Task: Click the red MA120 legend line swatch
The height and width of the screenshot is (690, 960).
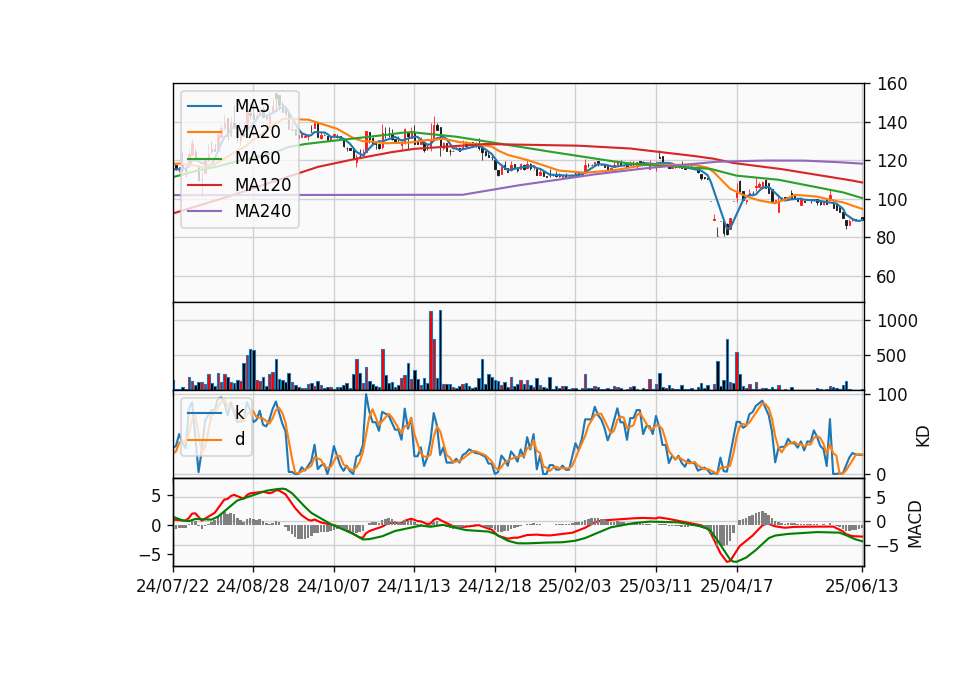Action: (204, 186)
